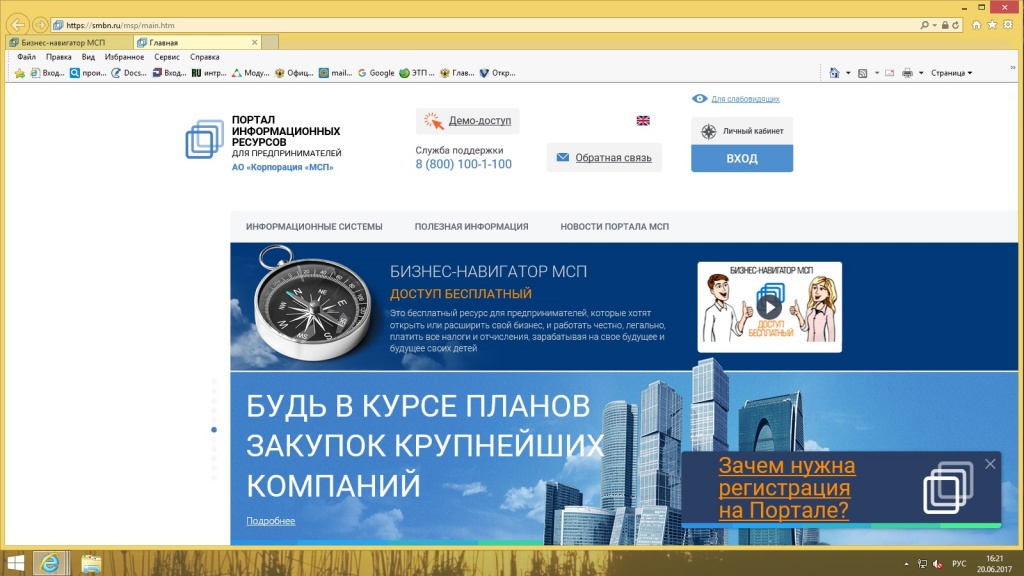Open the Офиц... favorites bookmark
Image resolution: width=1024 pixels, height=576 pixels.
coord(294,73)
